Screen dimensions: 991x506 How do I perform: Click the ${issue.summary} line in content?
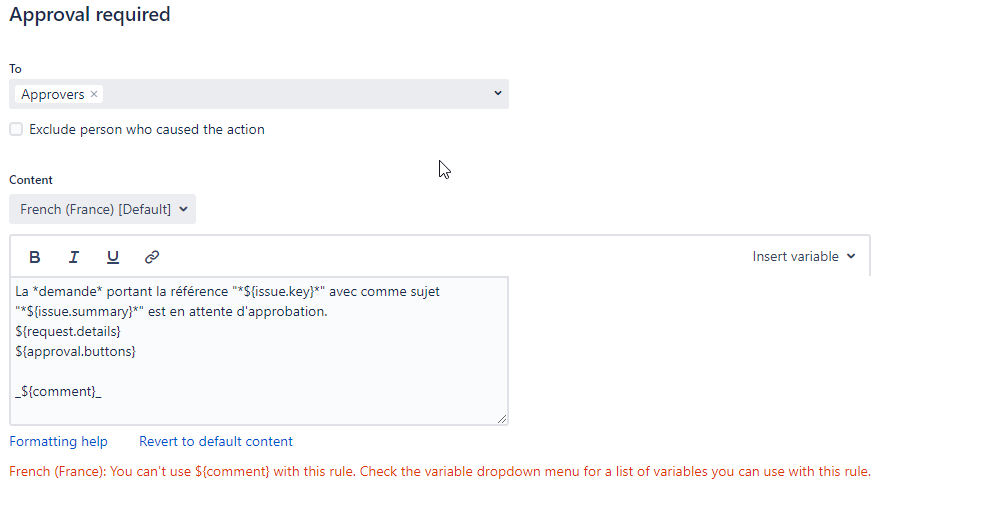pyautogui.click(x=171, y=311)
